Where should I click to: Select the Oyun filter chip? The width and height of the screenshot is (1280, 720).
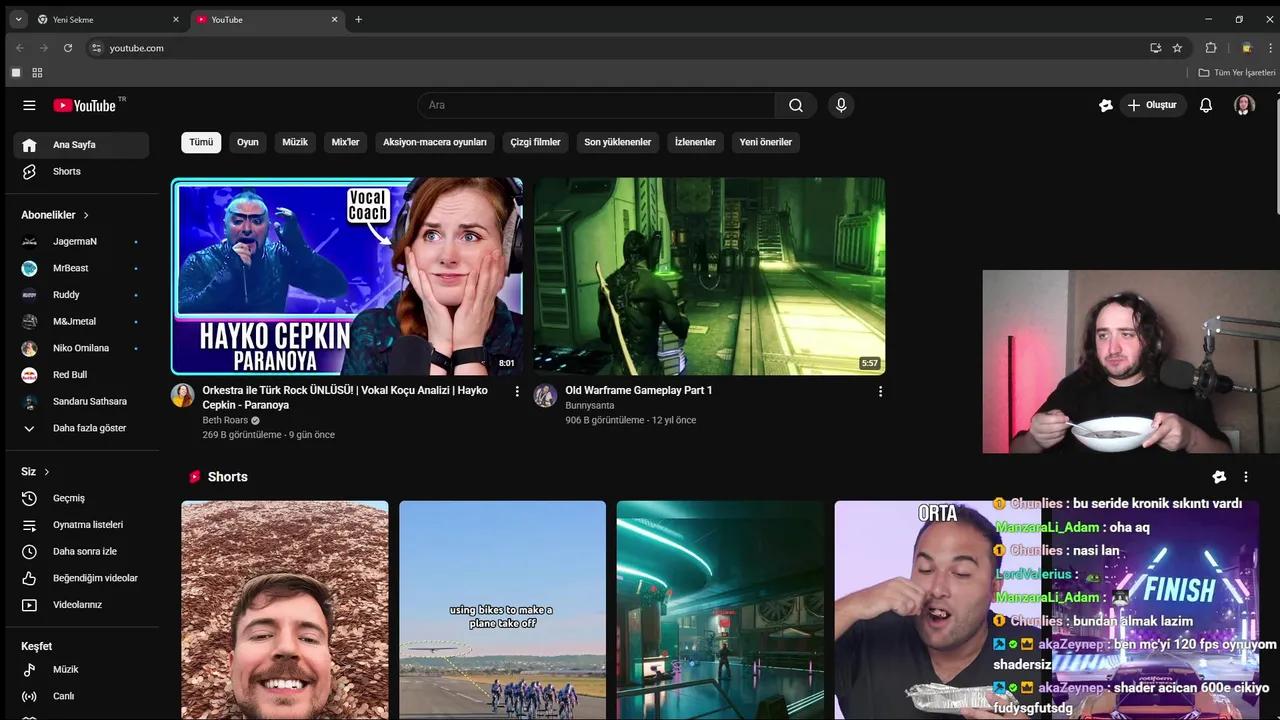tap(248, 142)
